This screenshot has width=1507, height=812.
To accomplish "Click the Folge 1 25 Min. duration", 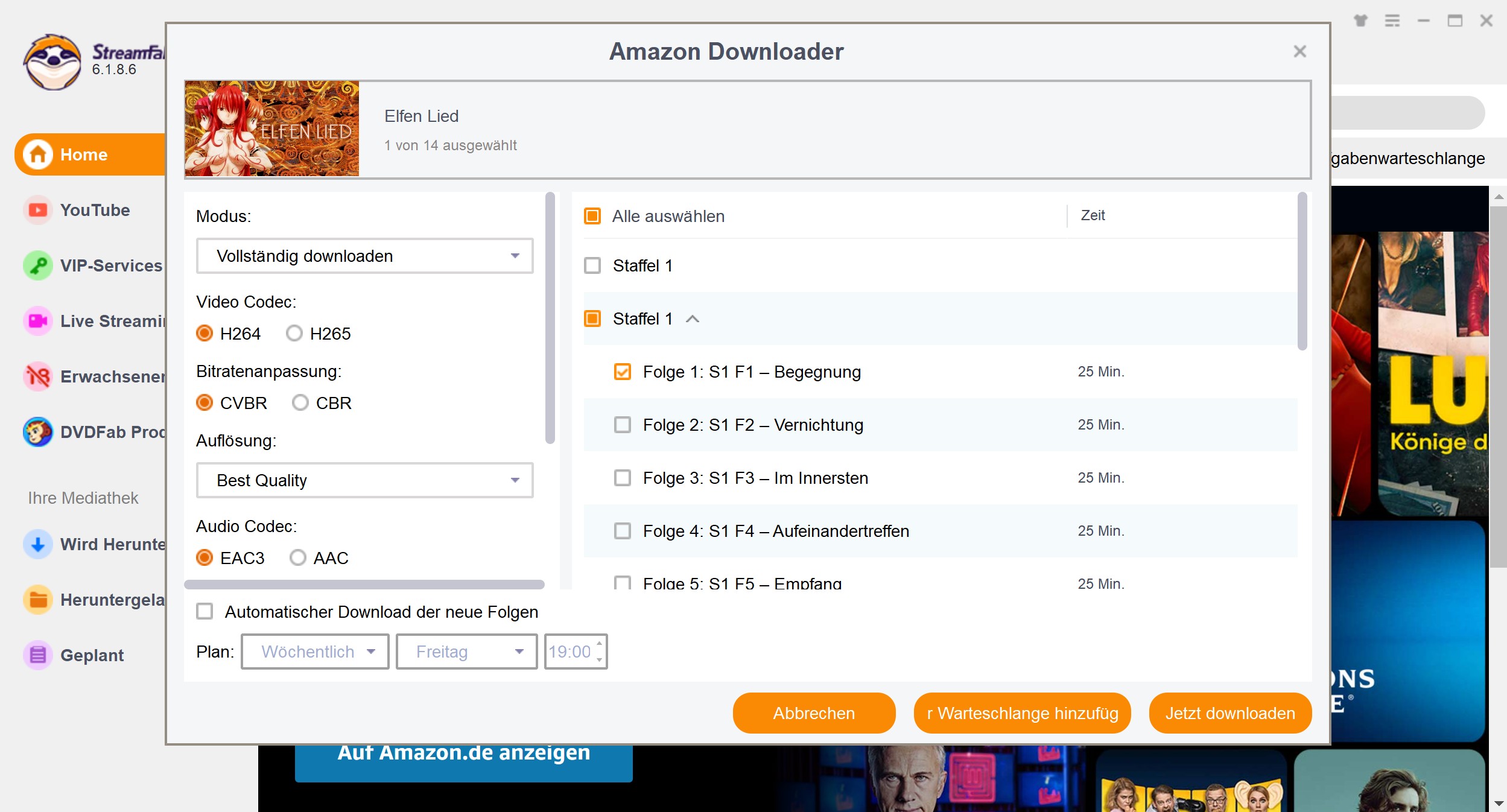I will click(1101, 372).
